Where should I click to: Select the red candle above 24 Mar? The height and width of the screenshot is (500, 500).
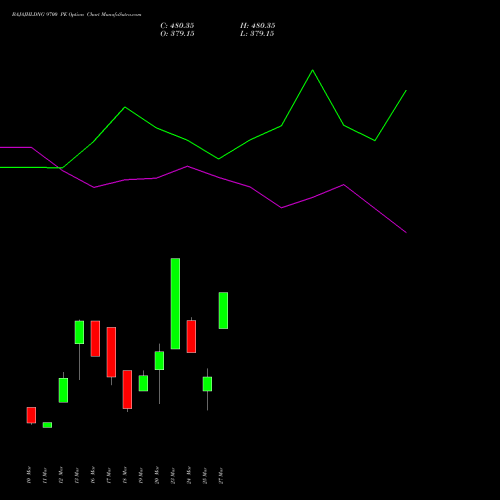tap(191, 337)
